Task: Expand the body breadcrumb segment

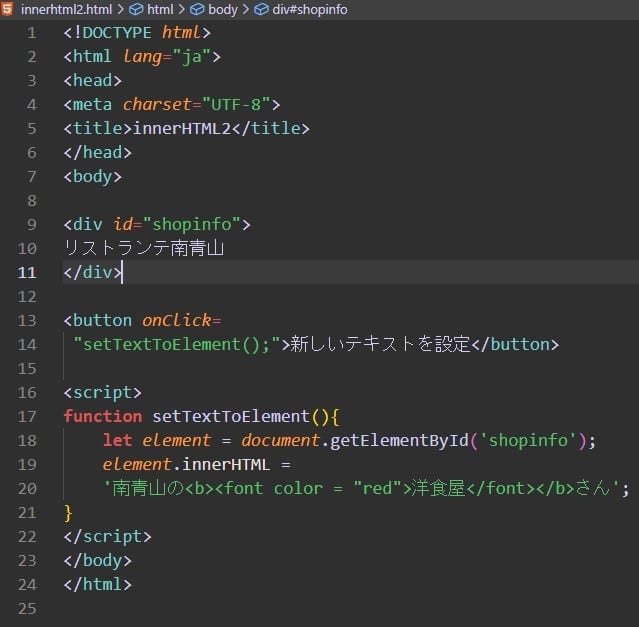Action: [223, 9]
